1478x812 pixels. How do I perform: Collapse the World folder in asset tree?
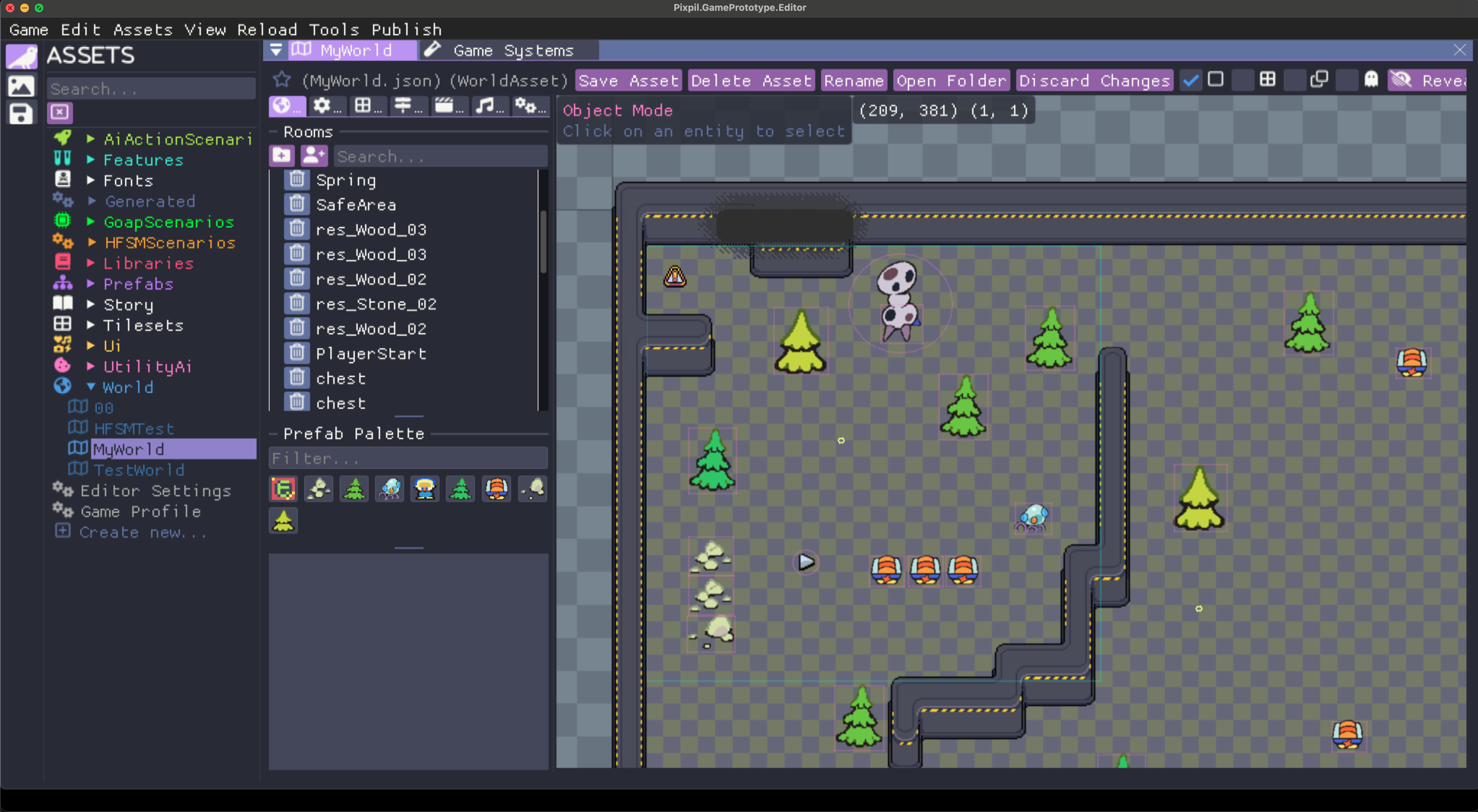point(91,387)
